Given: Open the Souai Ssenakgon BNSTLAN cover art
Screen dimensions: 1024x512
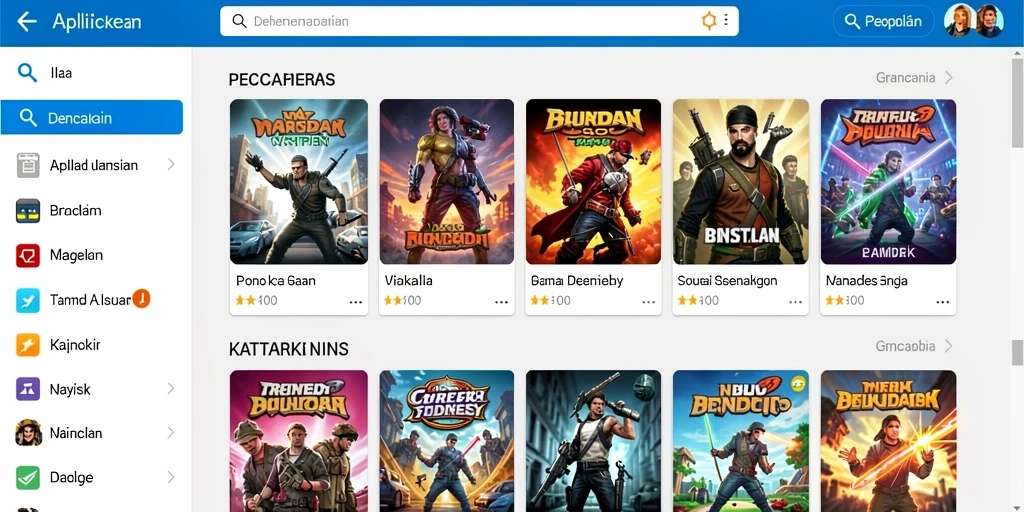Looking at the screenshot, I should [x=741, y=182].
